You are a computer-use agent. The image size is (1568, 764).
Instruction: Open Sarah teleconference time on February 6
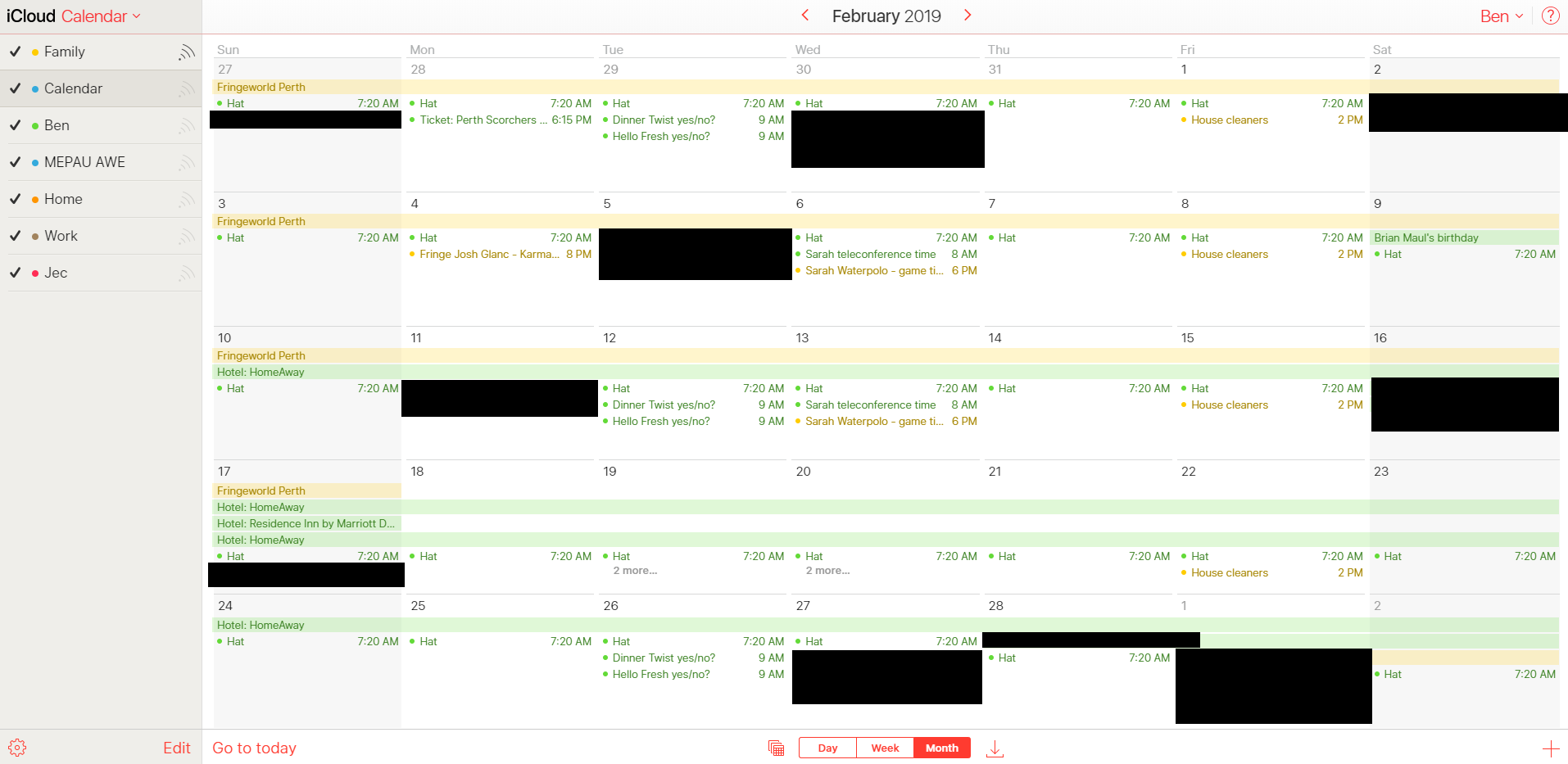pos(886,254)
